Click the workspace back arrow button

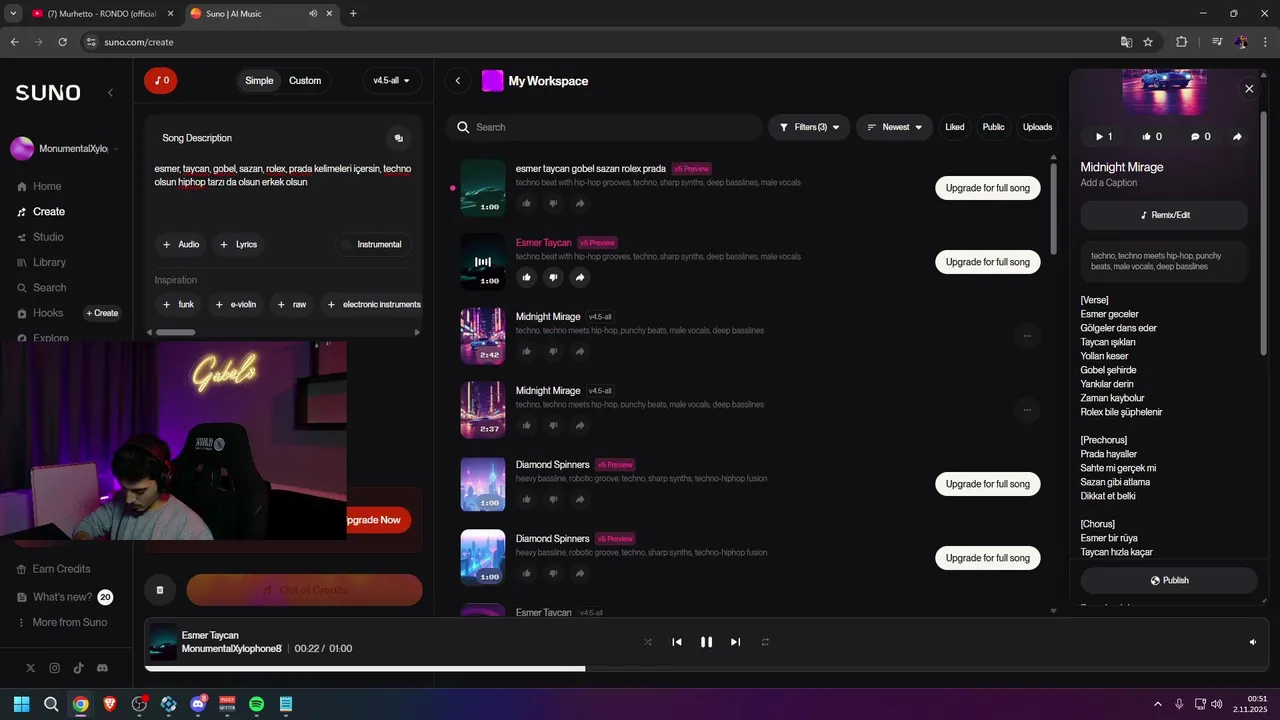click(458, 81)
